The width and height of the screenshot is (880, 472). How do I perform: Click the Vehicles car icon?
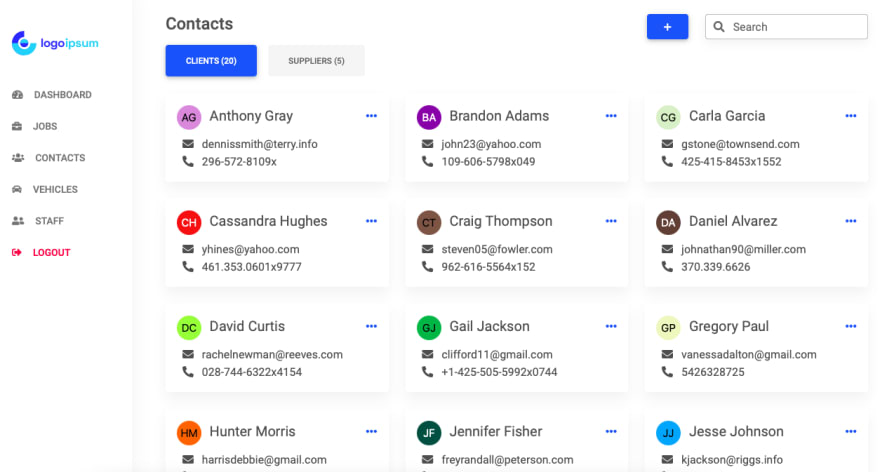[17, 189]
